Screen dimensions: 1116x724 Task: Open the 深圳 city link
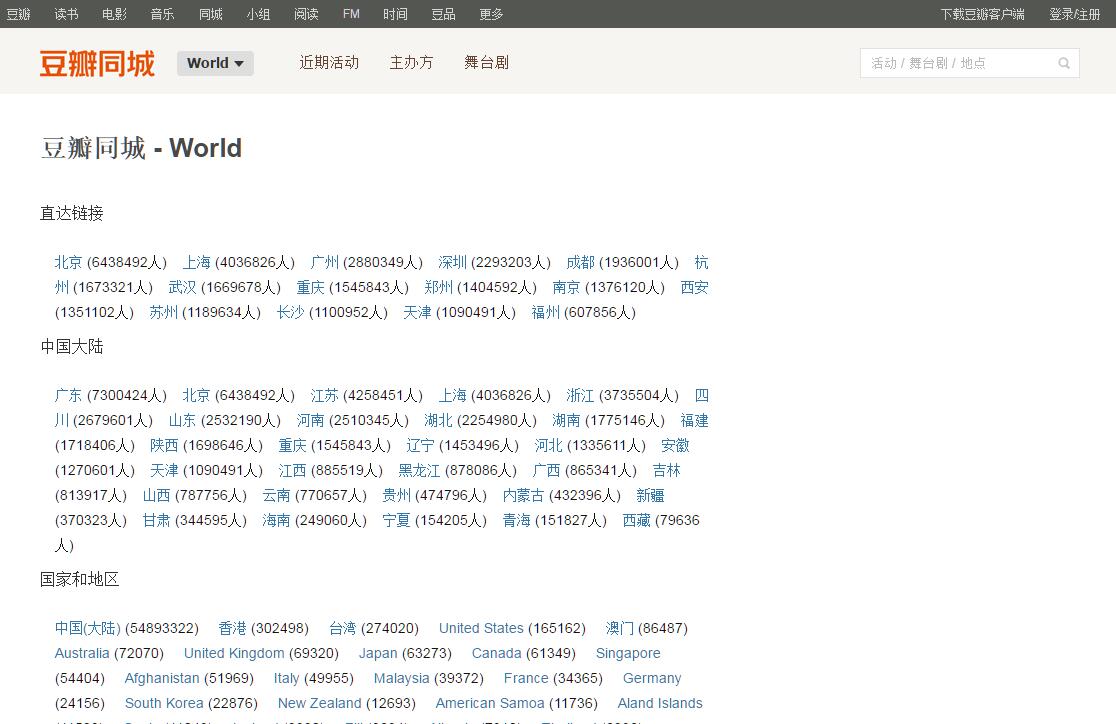452,262
